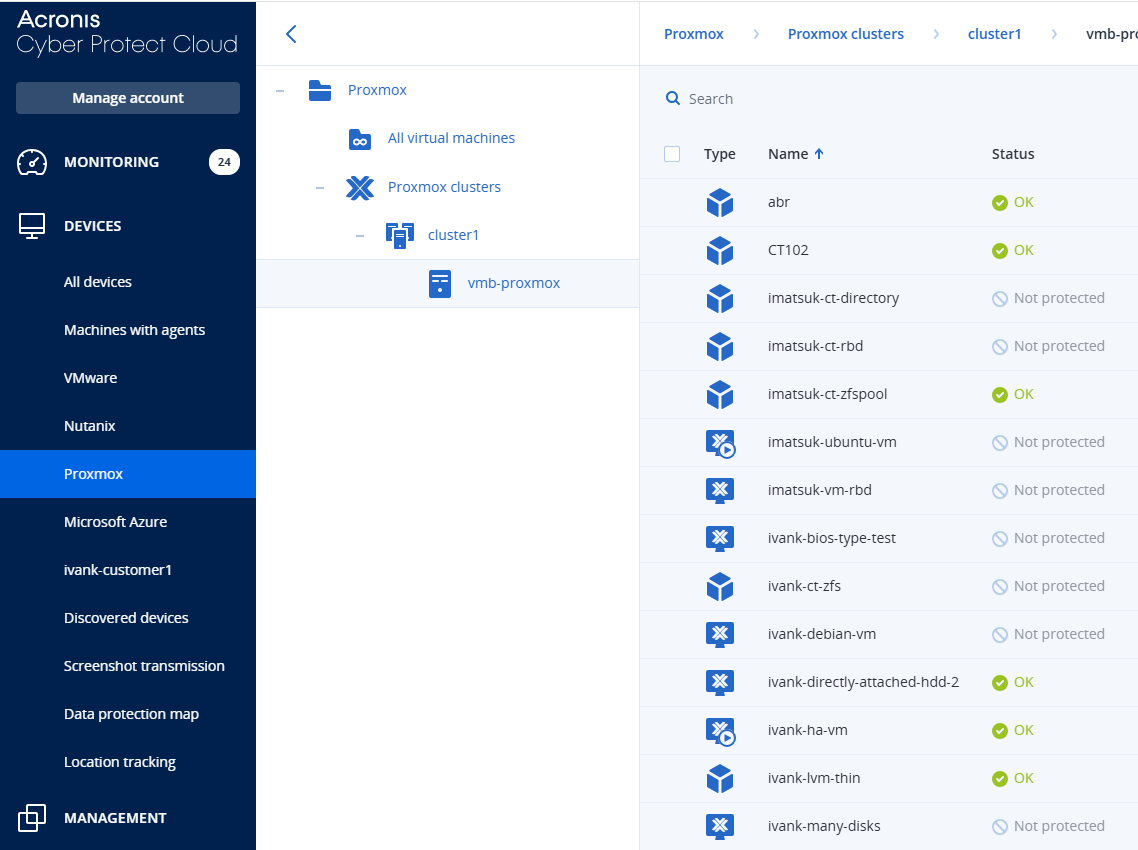Viewport: 1138px width, 850px height.
Task: Click the Acronis Cyber Protect Cloud logo
Action: 127,32
